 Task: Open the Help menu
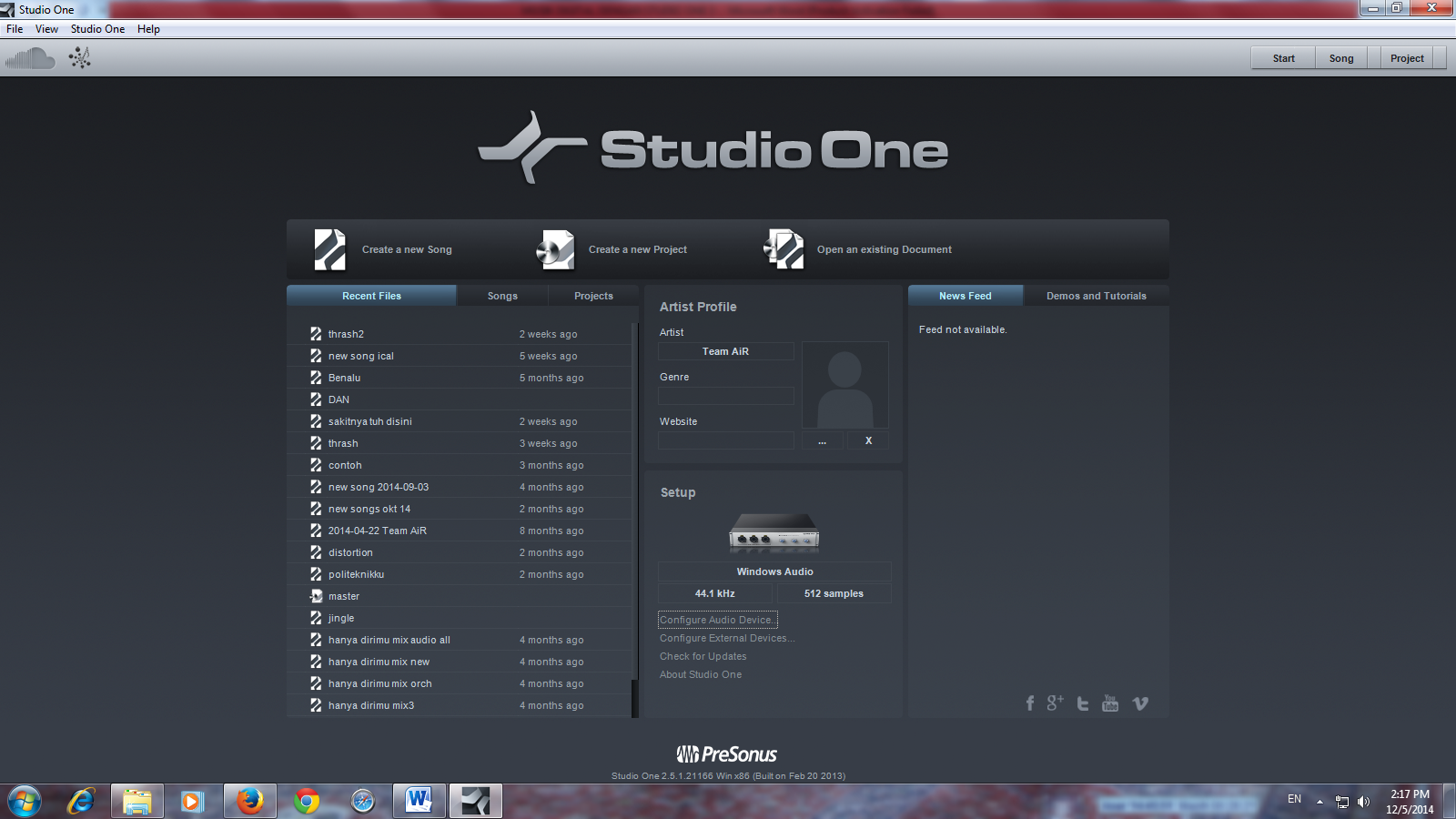point(148,29)
